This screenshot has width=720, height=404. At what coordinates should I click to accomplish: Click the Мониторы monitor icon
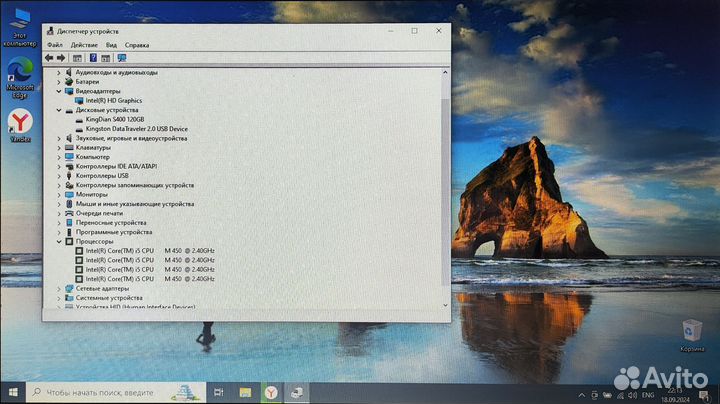(x=69, y=195)
